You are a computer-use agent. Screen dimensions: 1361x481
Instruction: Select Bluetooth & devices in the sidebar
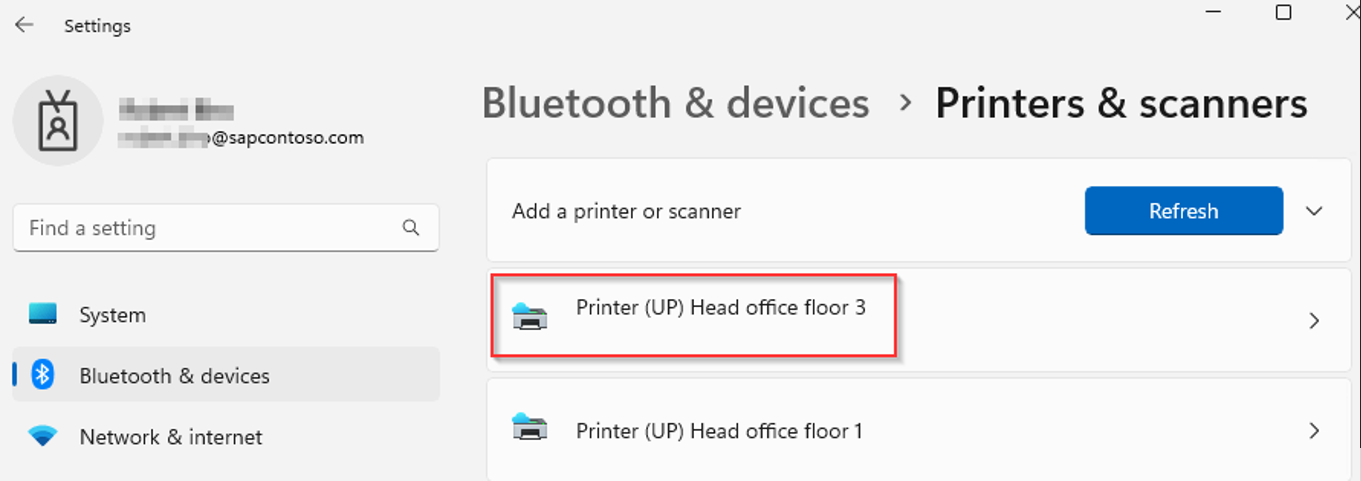point(174,376)
